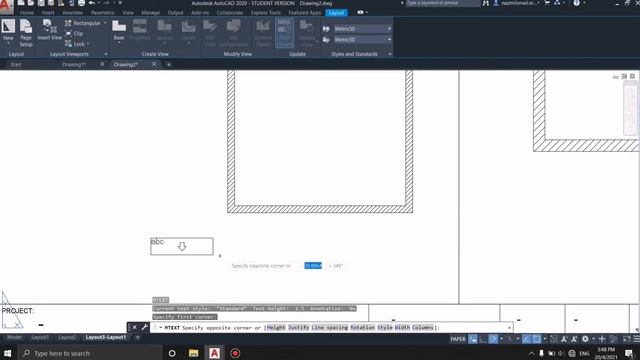This screenshot has width=640, height=360.
Task: Toggle second annotation scale icon in status bar
Action: (x=574, y=339)
